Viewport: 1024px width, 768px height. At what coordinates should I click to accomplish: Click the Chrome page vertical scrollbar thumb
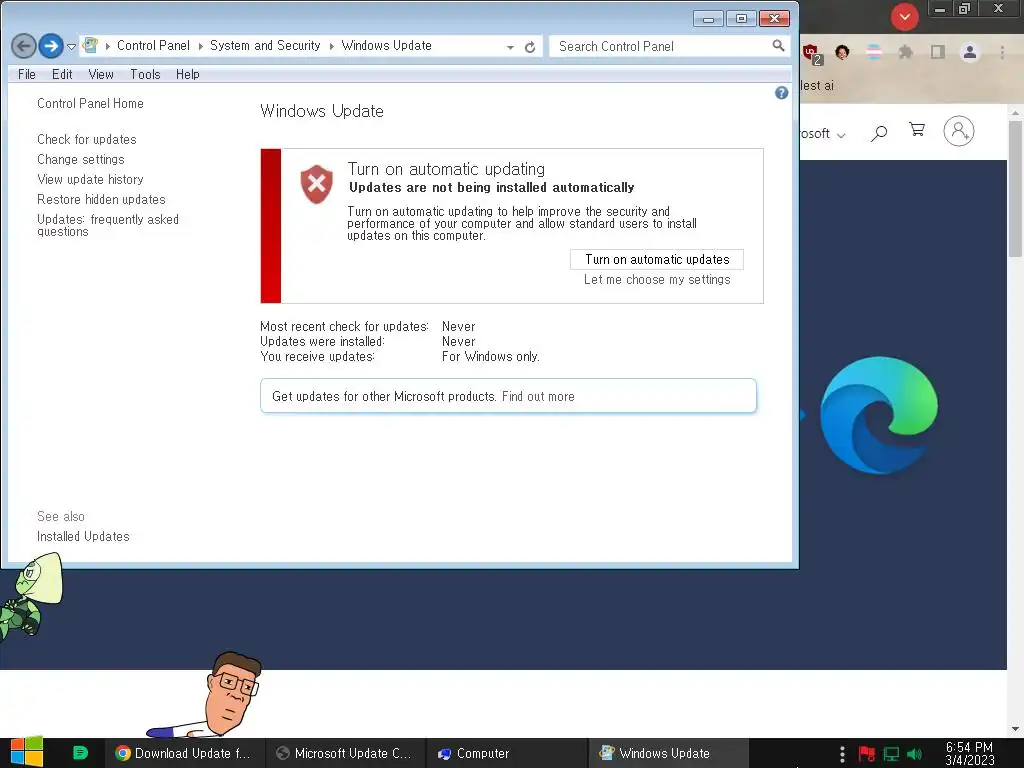click(x=1015, y=188)
